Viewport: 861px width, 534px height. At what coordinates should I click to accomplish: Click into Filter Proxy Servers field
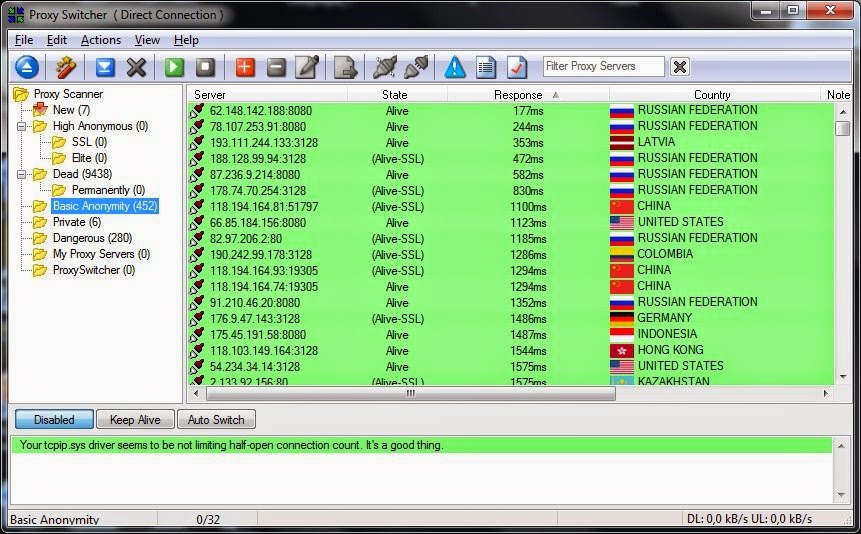pyautogui.click(x=603, y=66)
